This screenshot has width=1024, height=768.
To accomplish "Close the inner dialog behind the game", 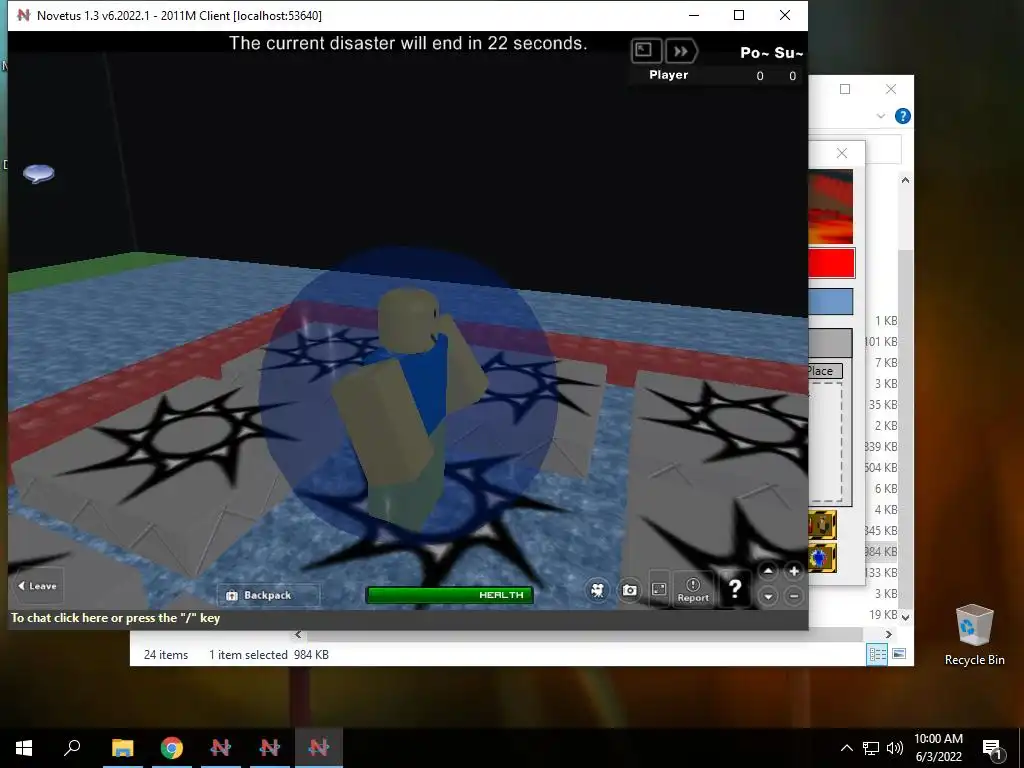I will (x=842, y=153).
